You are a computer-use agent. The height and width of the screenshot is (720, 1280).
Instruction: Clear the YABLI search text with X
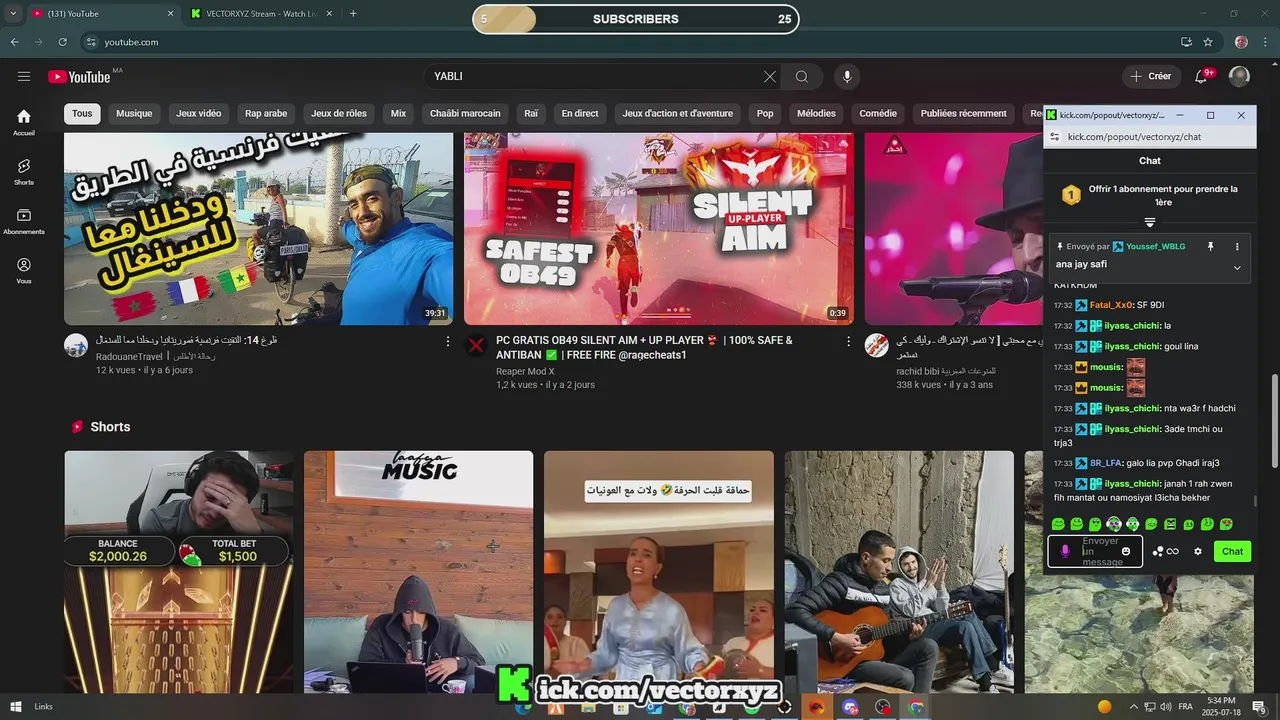pos(770,77)
